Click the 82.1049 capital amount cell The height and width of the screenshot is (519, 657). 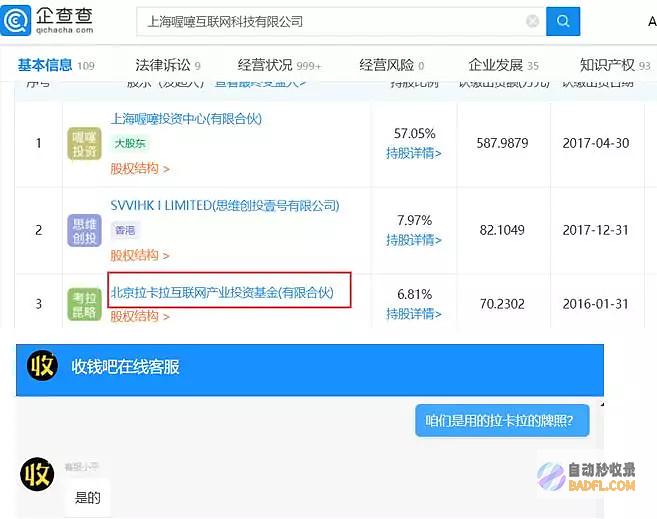(502, 230)
